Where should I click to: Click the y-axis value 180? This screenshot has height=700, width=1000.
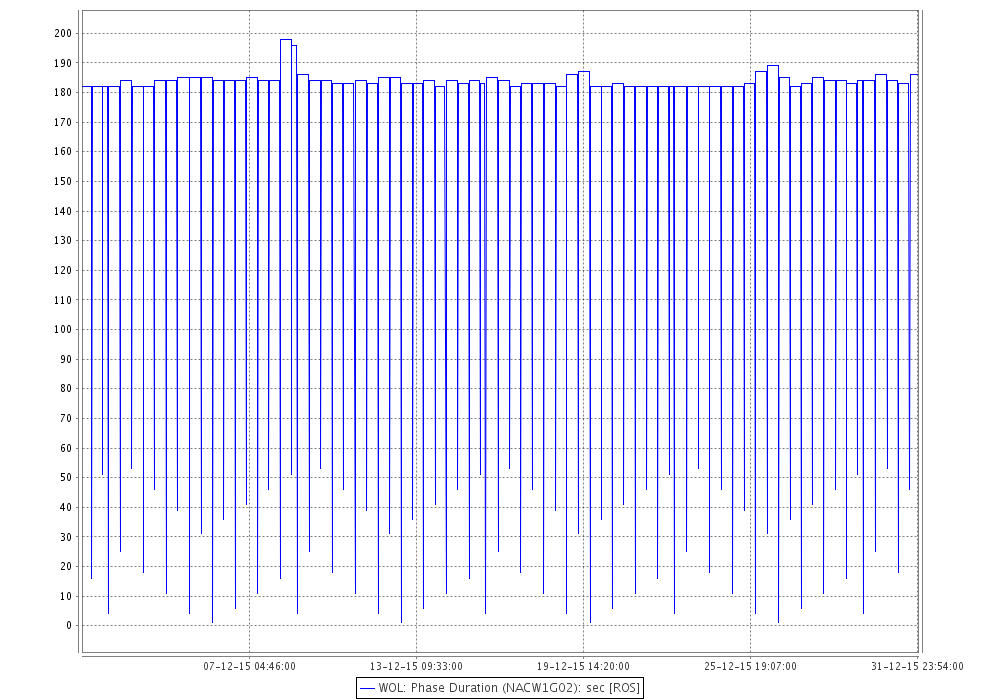point(63,92)
